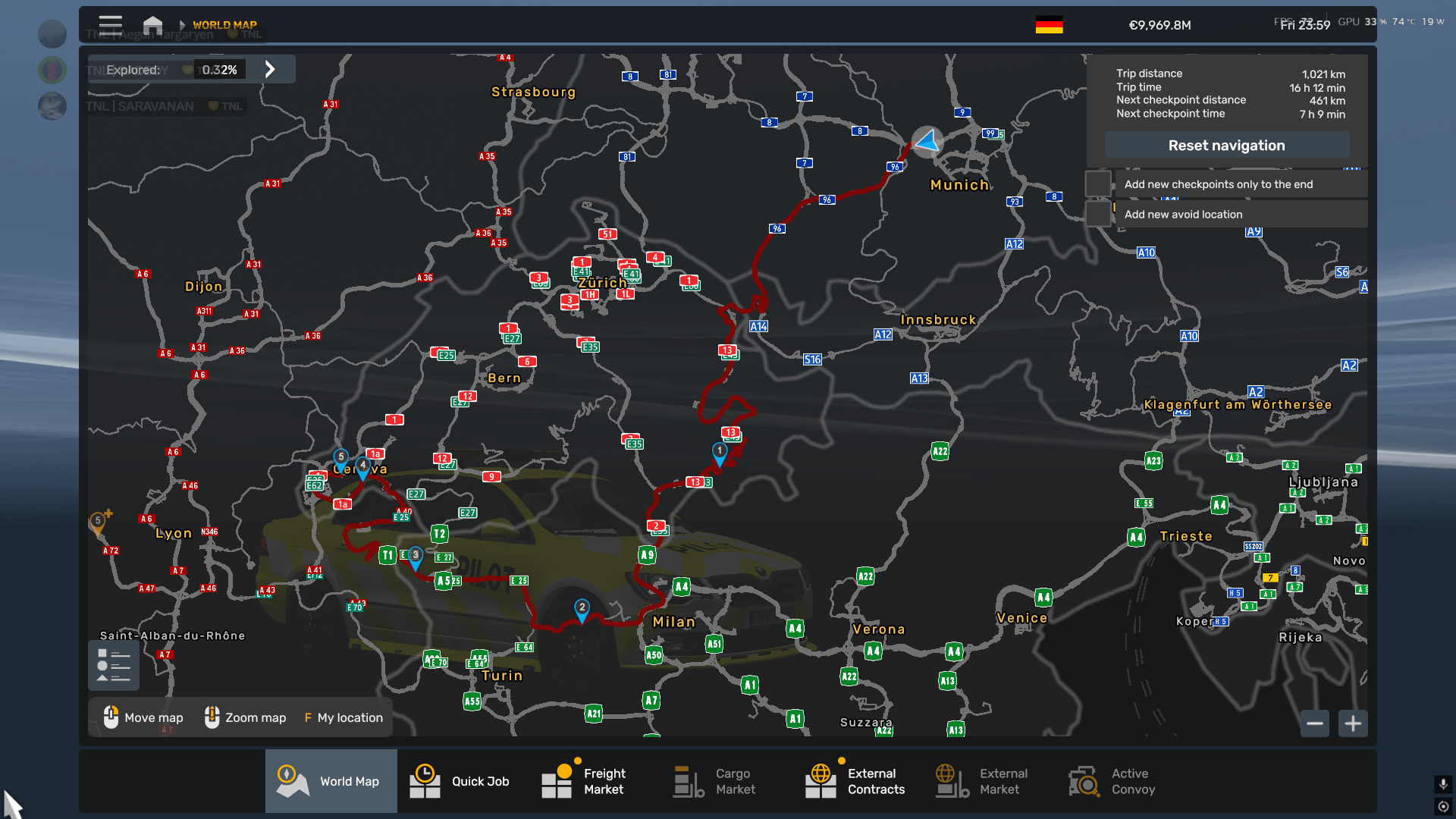Viewport: 1456px width, 819px height.
Task: Click the microphone icon at bottom right
Action: [1442, 783]
